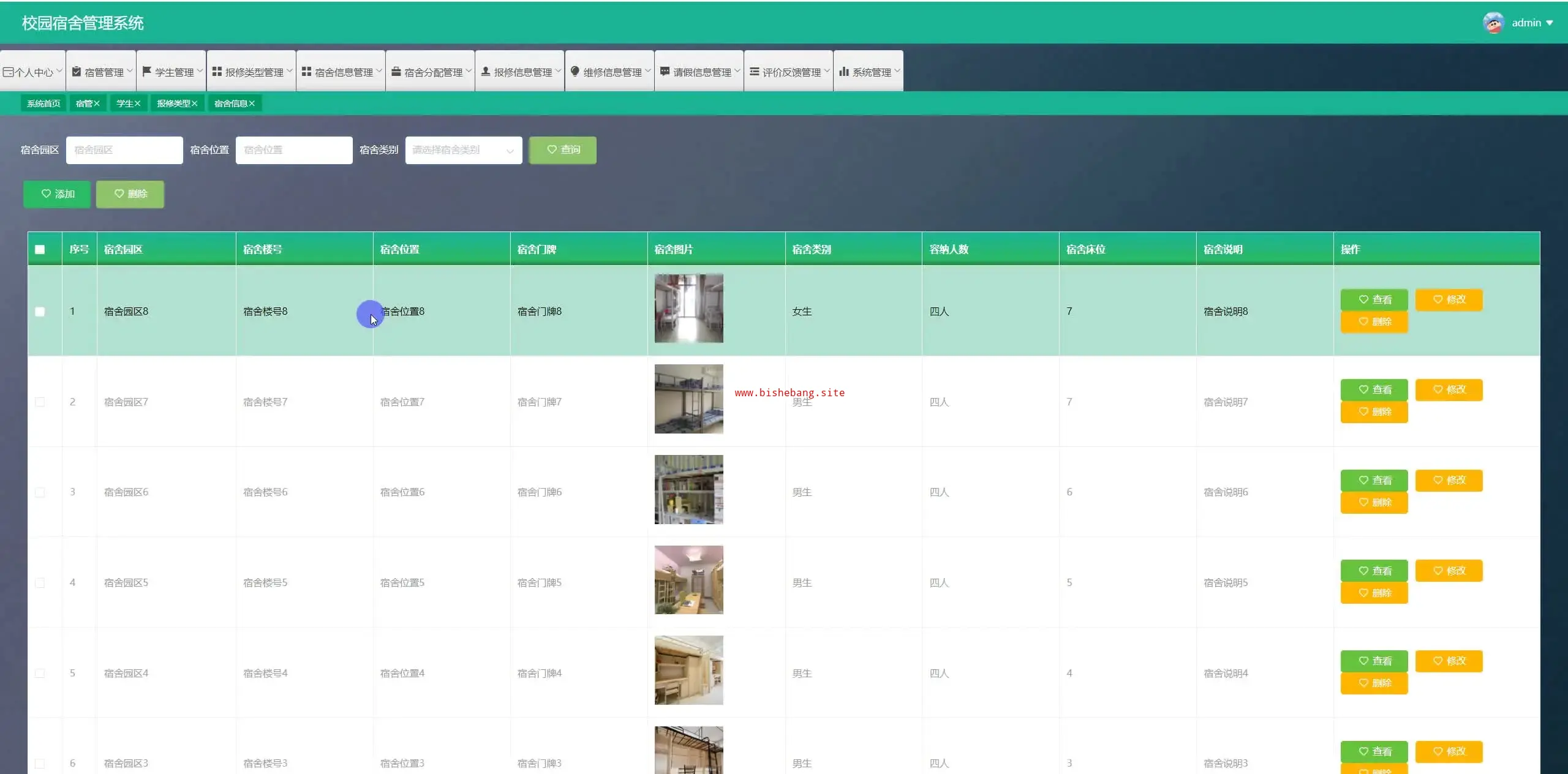Check the checkbox for row 宿舍园区7

coord(40,402)
